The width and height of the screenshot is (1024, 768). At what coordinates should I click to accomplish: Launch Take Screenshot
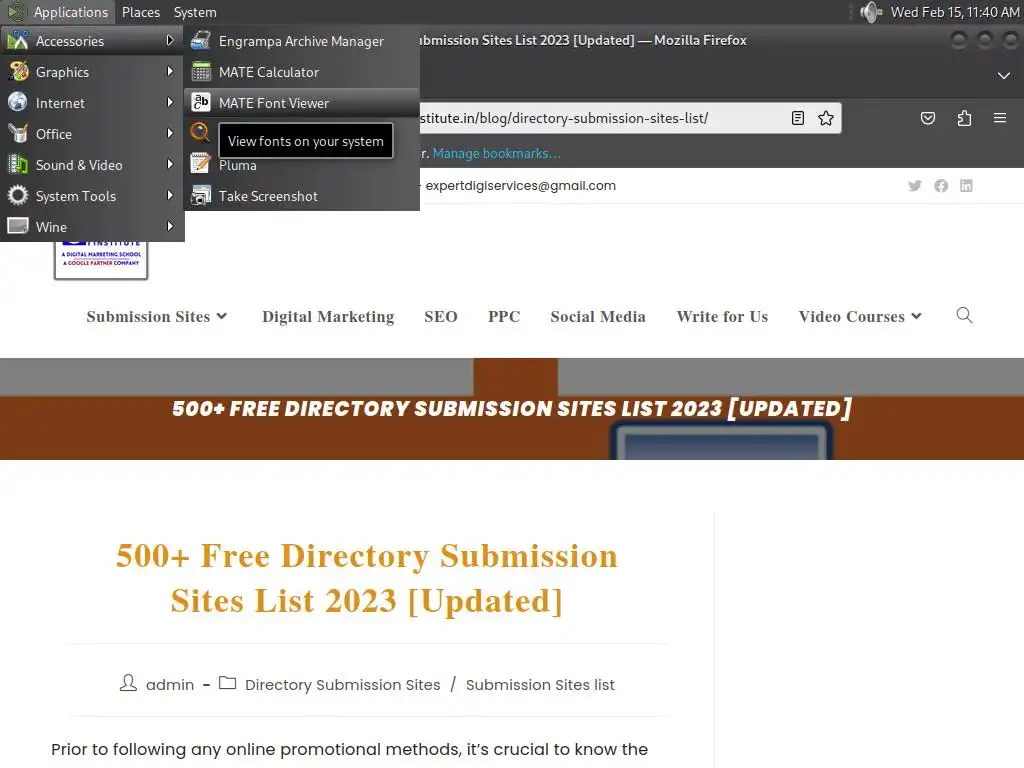[302, 196]
